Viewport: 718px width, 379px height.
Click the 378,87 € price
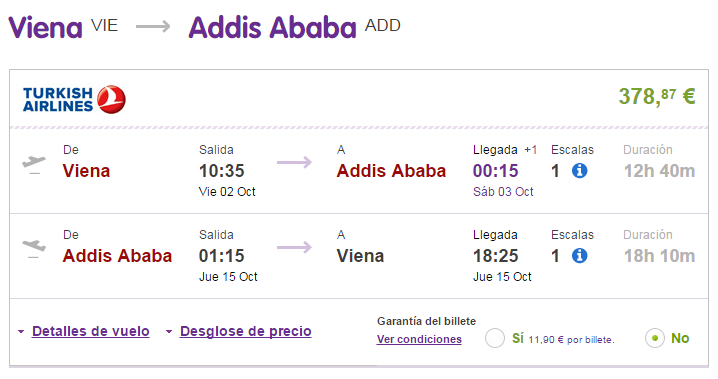coord(657,96)
